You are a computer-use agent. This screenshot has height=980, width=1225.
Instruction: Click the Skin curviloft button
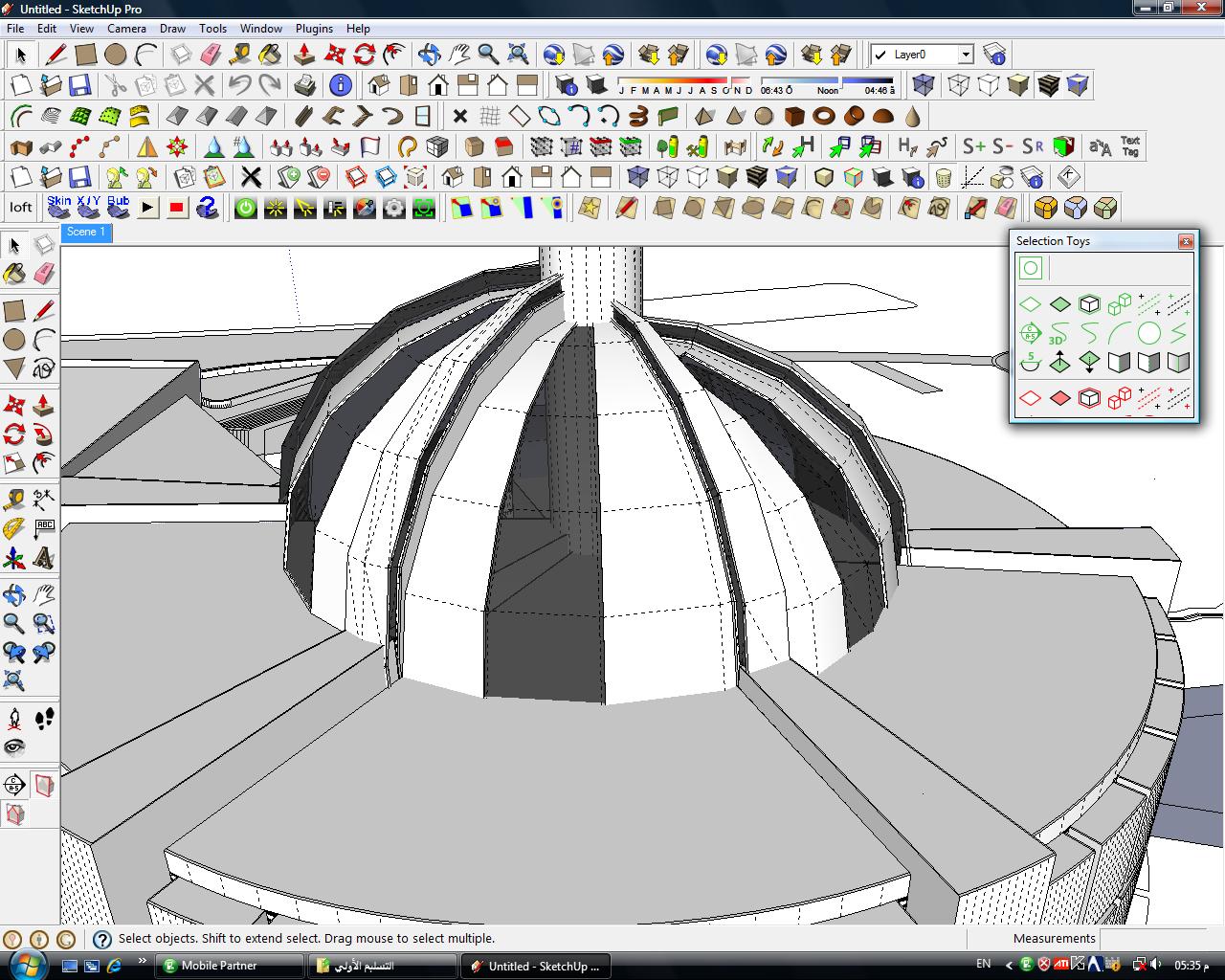[58, 207]
